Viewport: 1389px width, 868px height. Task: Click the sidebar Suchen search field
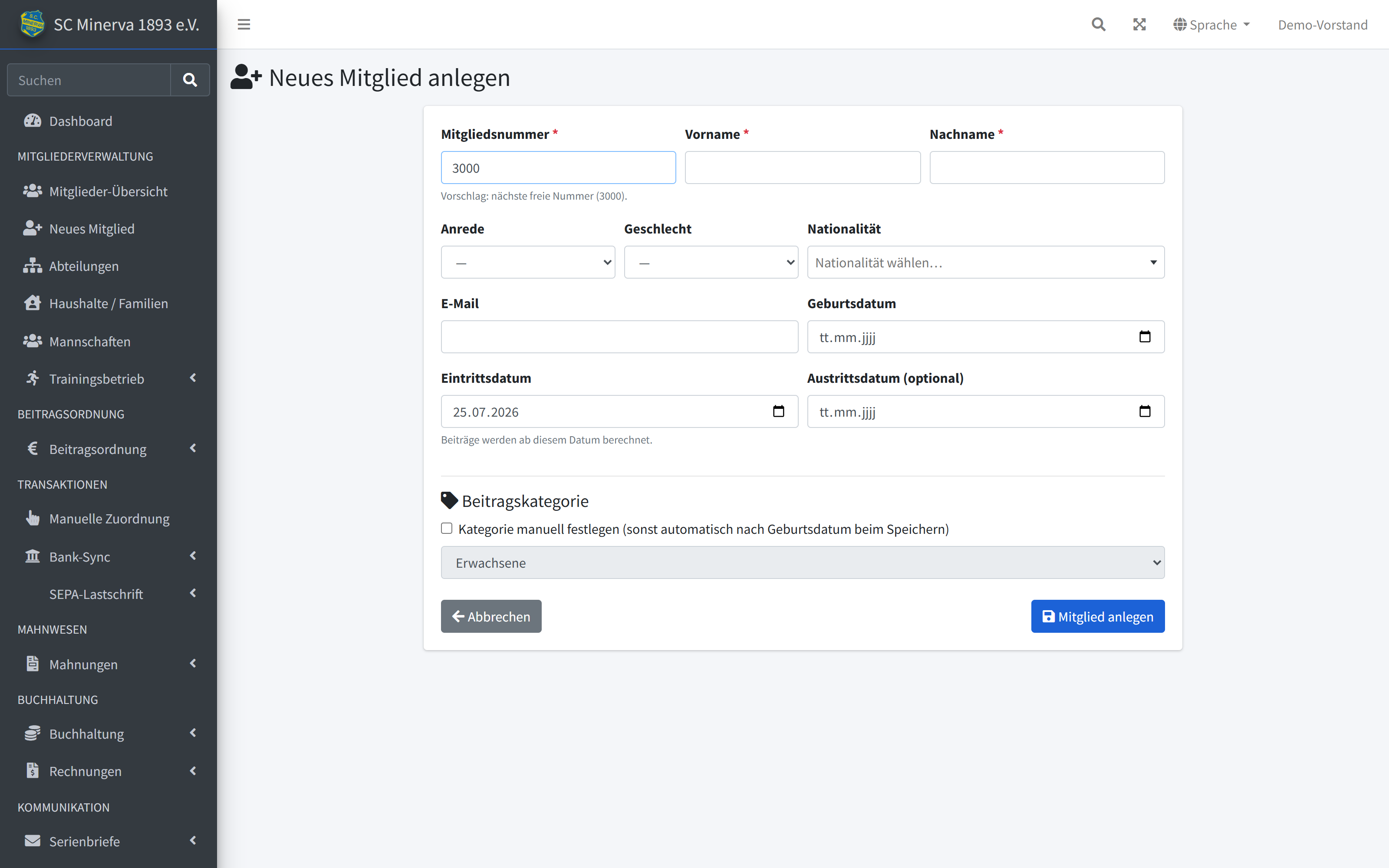click(89, 80)
